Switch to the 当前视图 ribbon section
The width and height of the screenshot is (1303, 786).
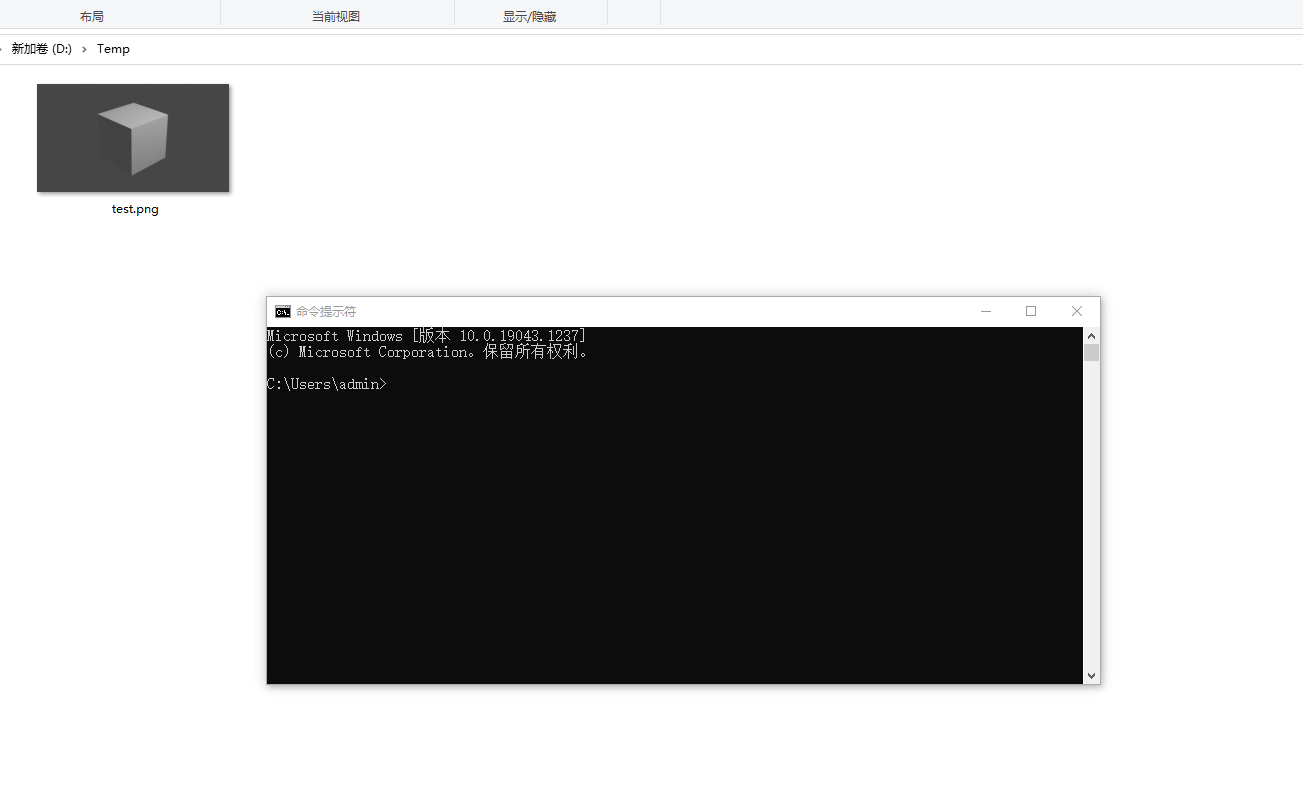(335, 15)
